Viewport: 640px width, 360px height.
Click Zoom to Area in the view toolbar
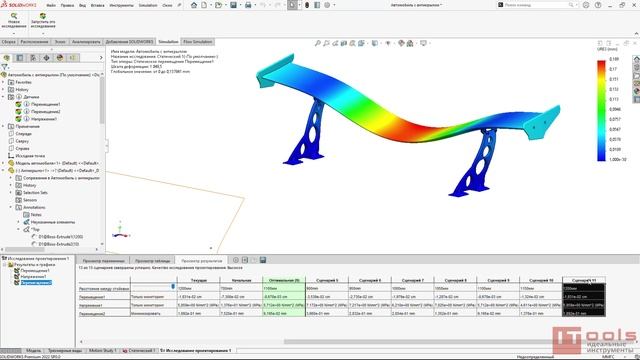326,43
